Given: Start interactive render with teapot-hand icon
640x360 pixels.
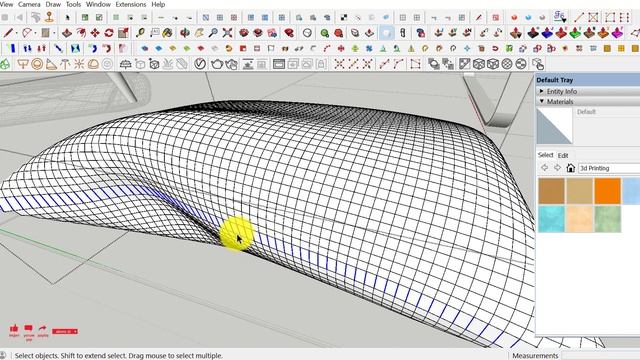Looking at the screenshot, I should [x=231, y=64].
